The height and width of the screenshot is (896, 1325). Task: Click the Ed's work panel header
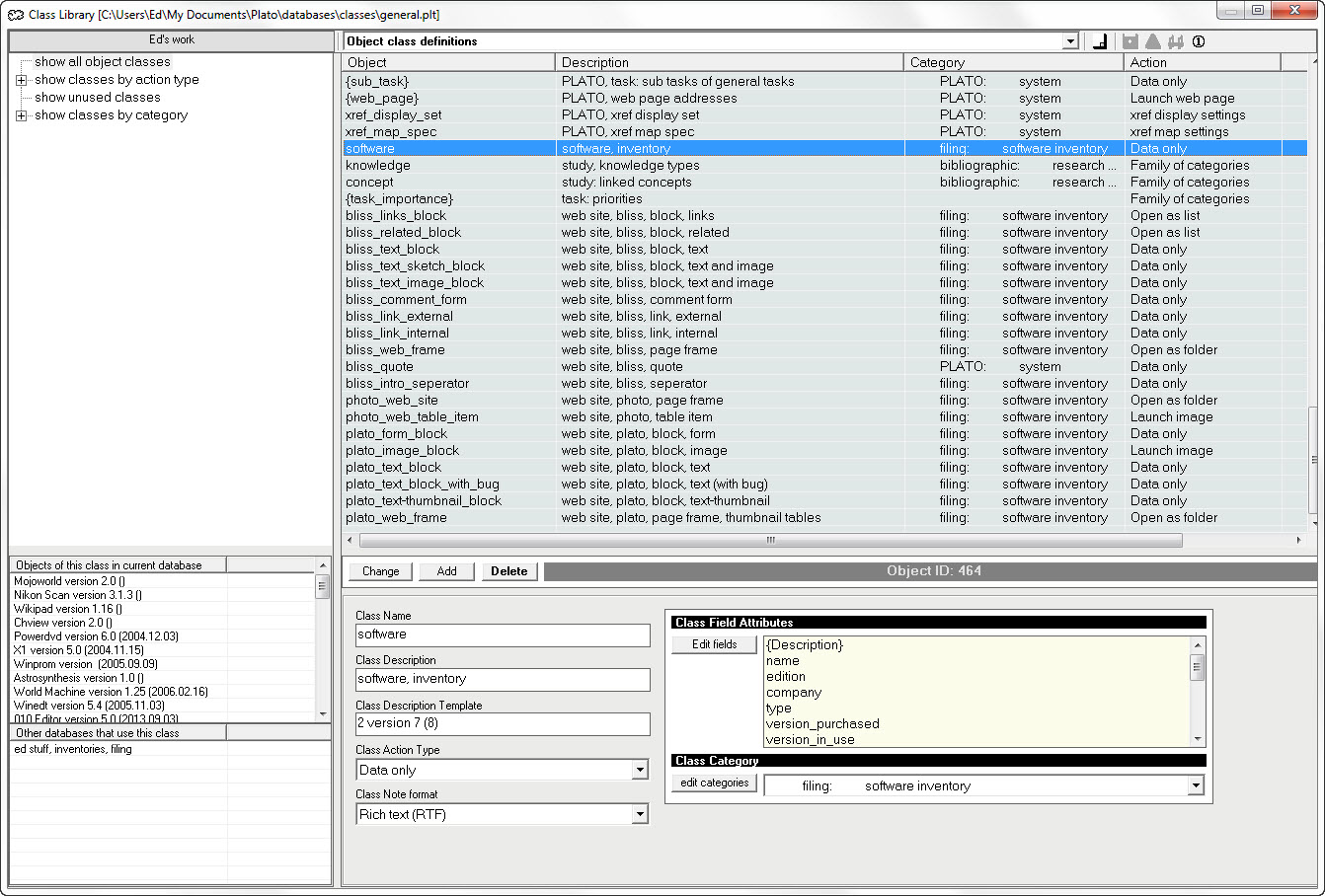coord(171,40)
